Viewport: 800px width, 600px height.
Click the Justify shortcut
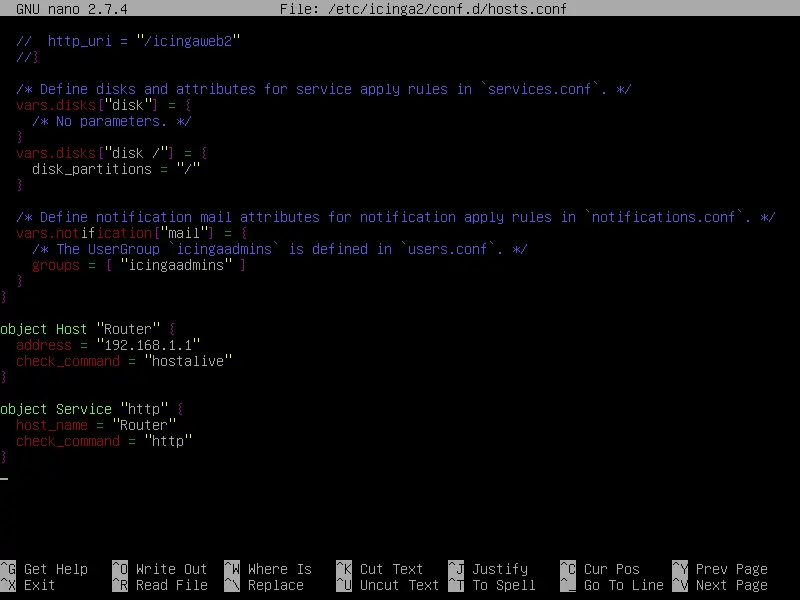click(499, 569)
